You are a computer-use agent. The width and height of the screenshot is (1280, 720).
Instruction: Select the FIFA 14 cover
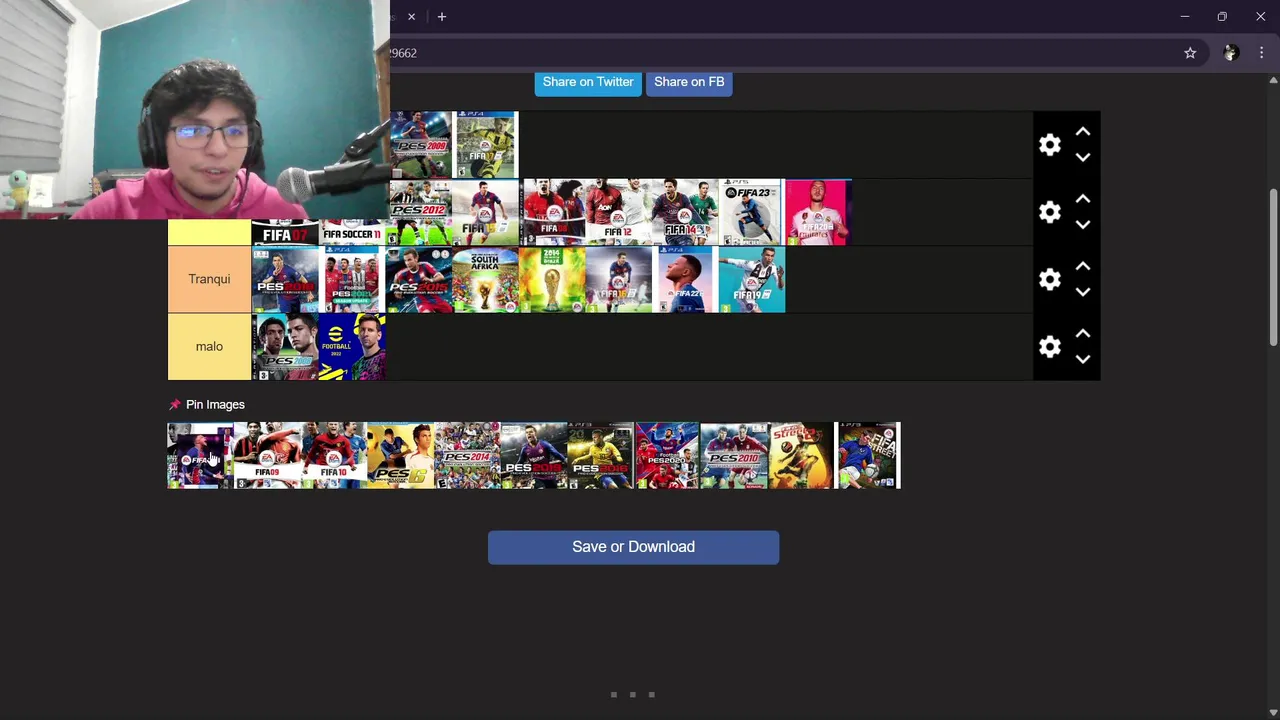685,212
